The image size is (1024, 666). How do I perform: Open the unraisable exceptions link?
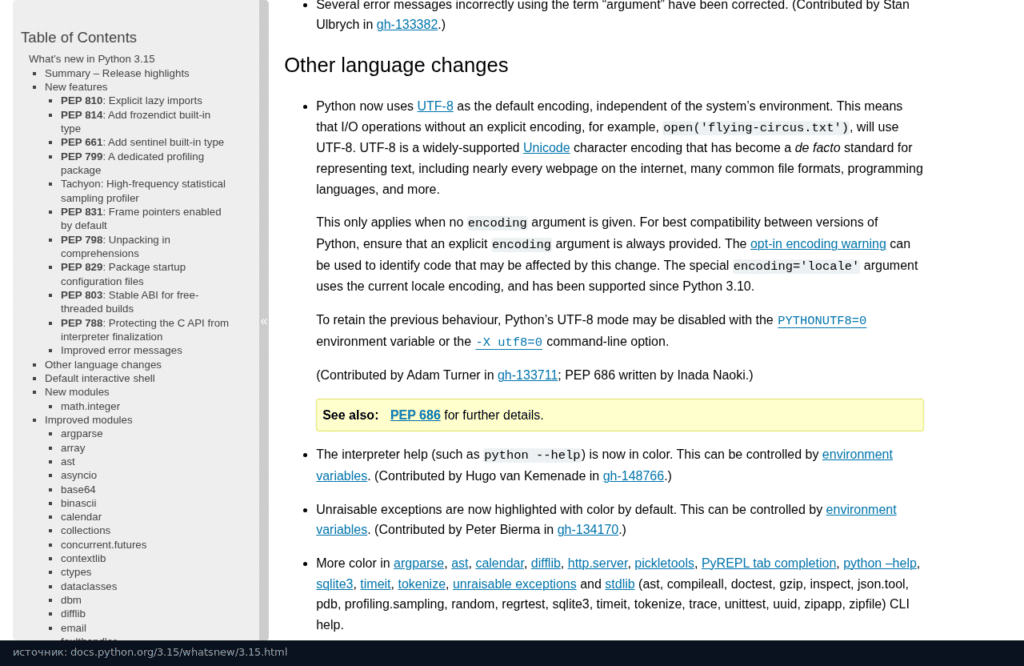click(x=514, y=584)
